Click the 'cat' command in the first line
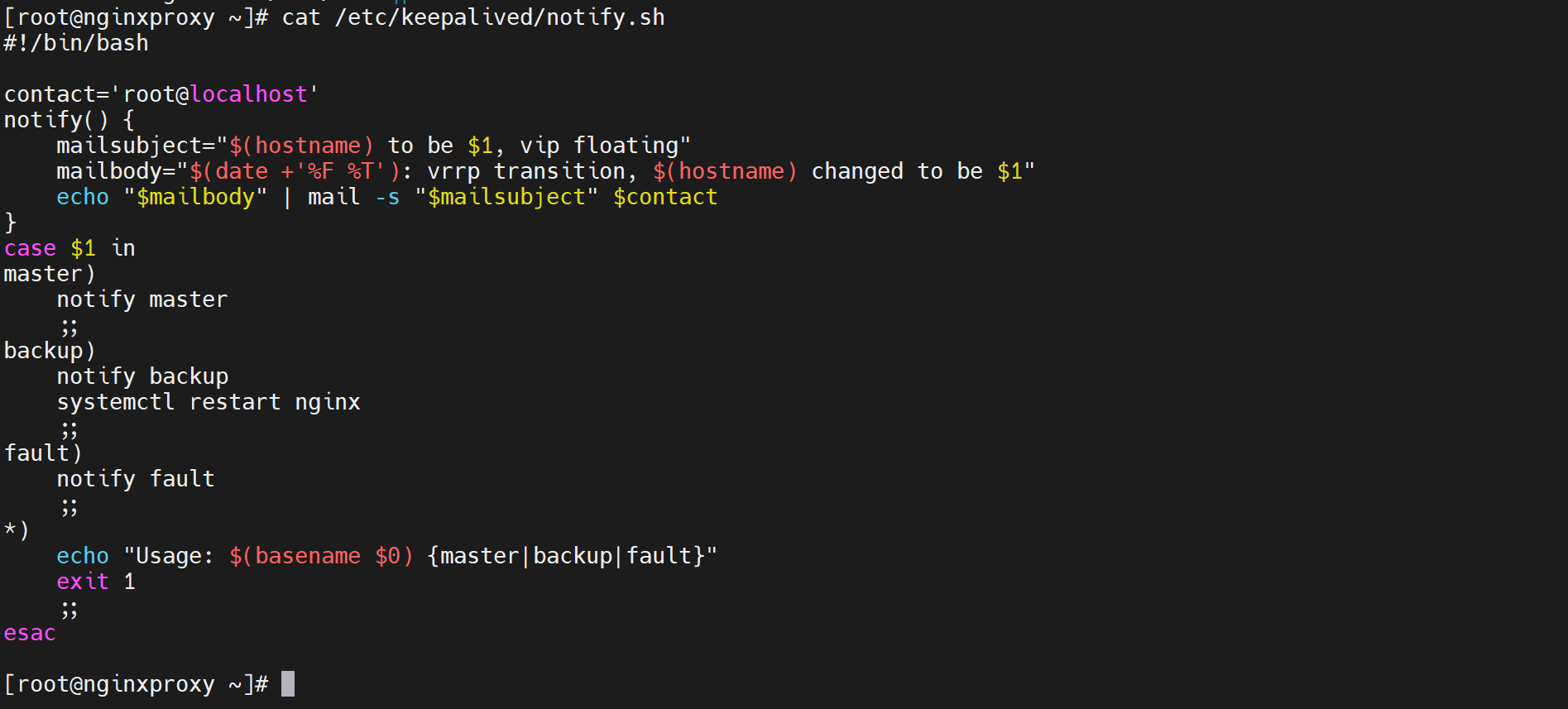The image size is (1568, 709). [x=300, y=17]
